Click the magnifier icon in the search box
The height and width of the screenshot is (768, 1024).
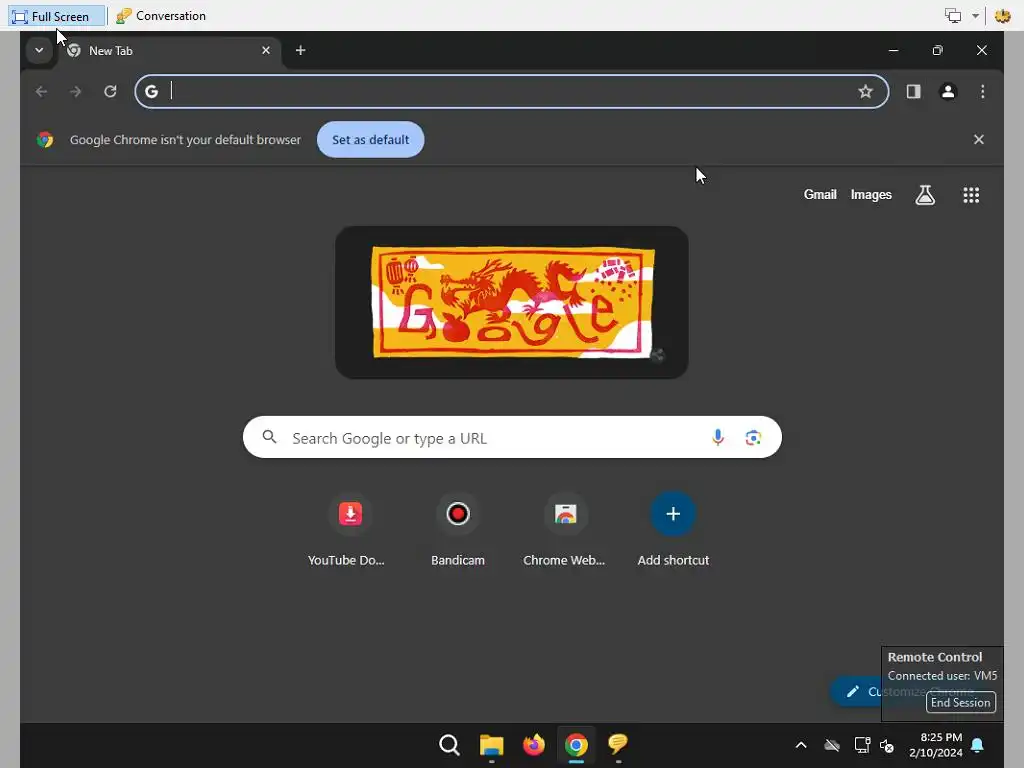[x=269, y=437]
